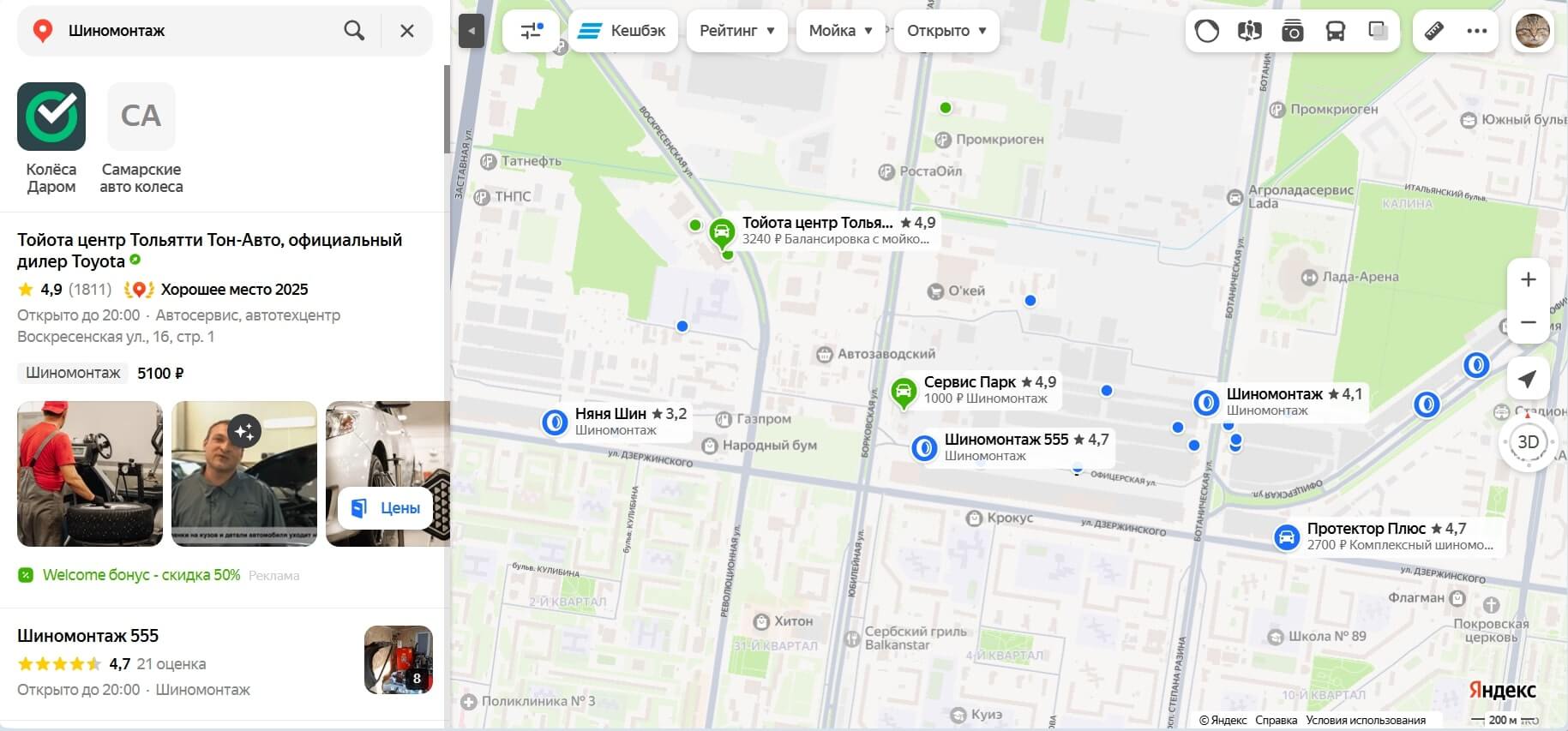Select the Шиномонтаж 4,1 map marker

pos(1206,402)
